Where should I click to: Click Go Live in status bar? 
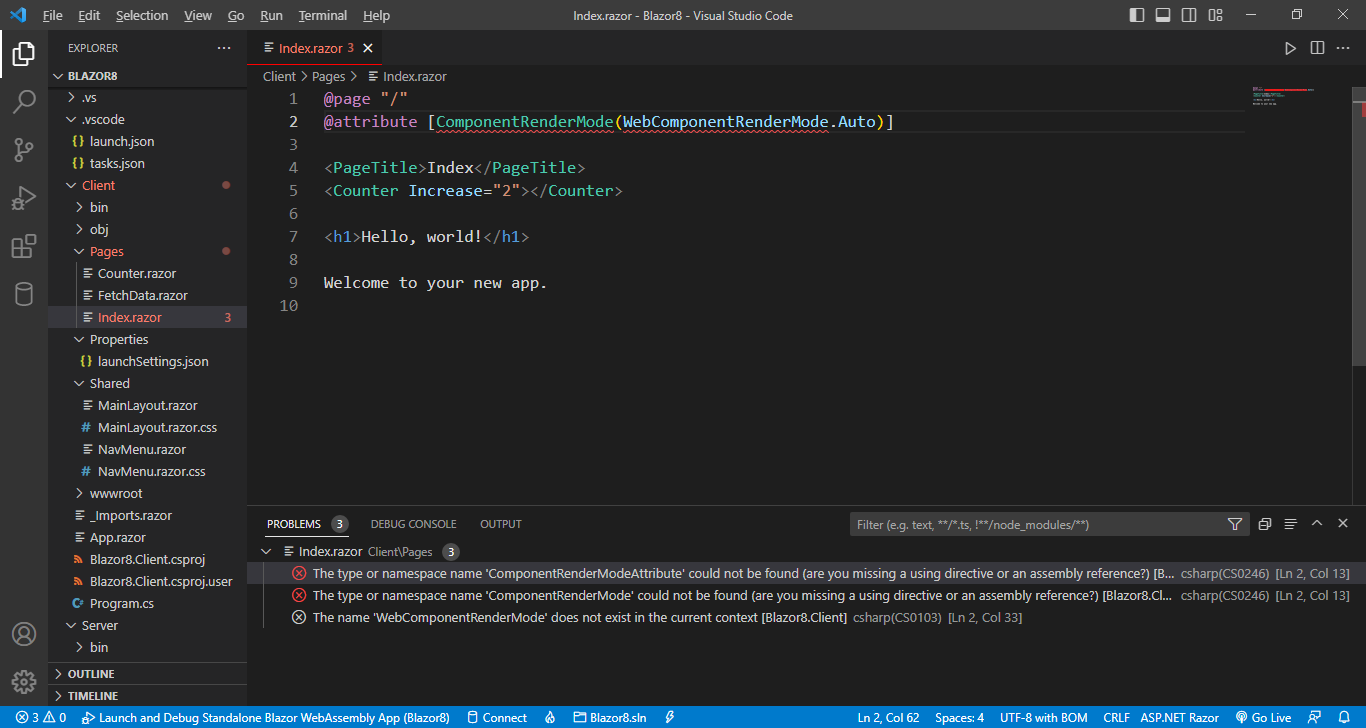1263,718
